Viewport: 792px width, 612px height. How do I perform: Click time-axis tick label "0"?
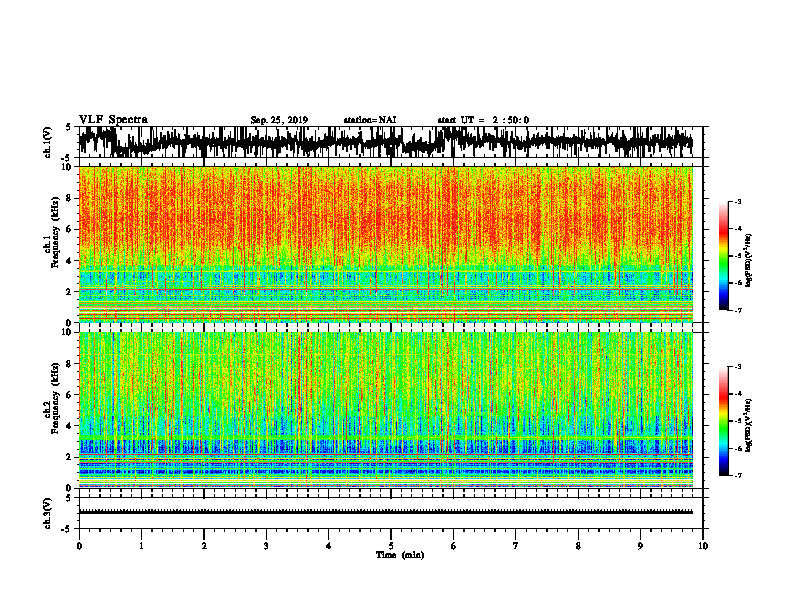[x=79, y=546]
